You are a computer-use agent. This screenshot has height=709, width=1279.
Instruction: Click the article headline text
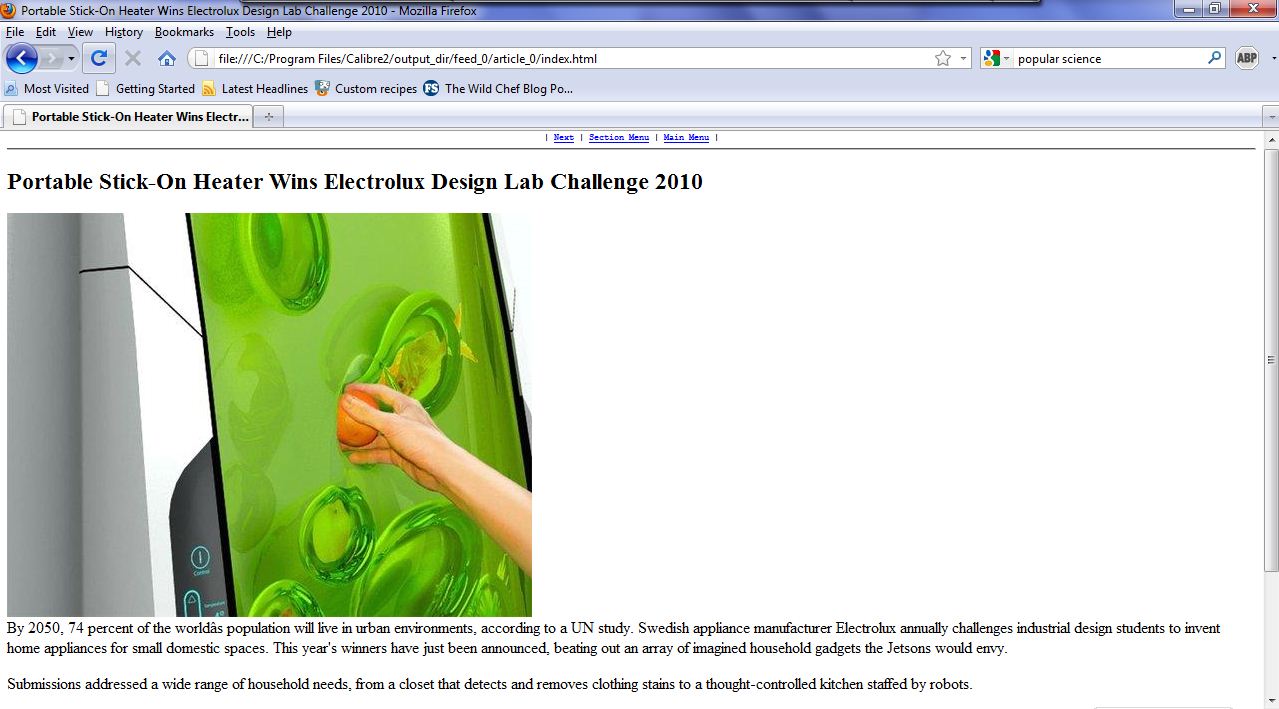tap(355, 182)
